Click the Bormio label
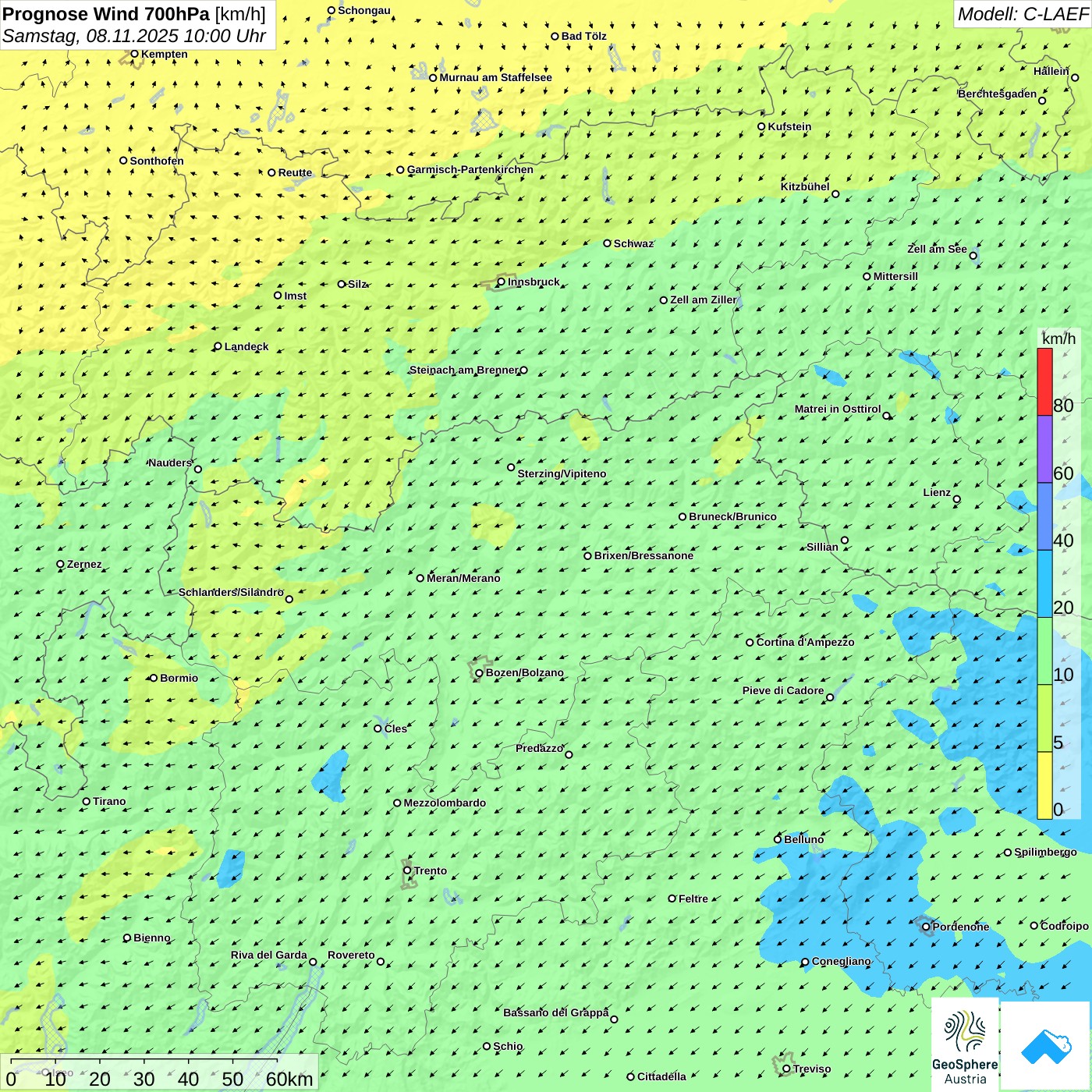 coord(179,678)
